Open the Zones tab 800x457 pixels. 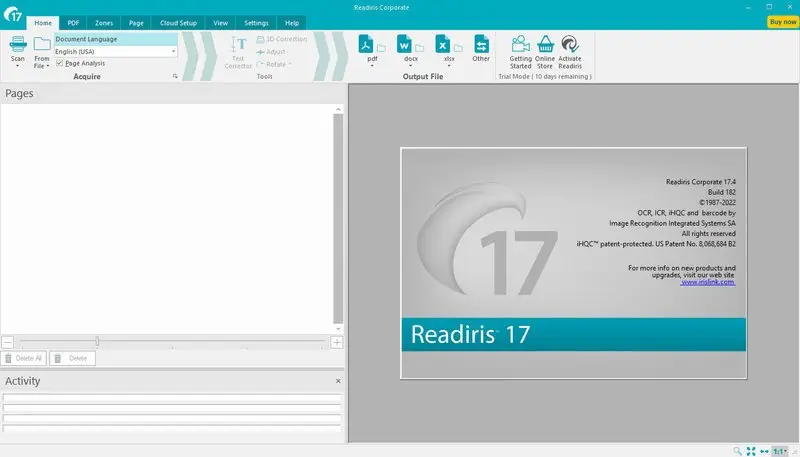[104, 23]
